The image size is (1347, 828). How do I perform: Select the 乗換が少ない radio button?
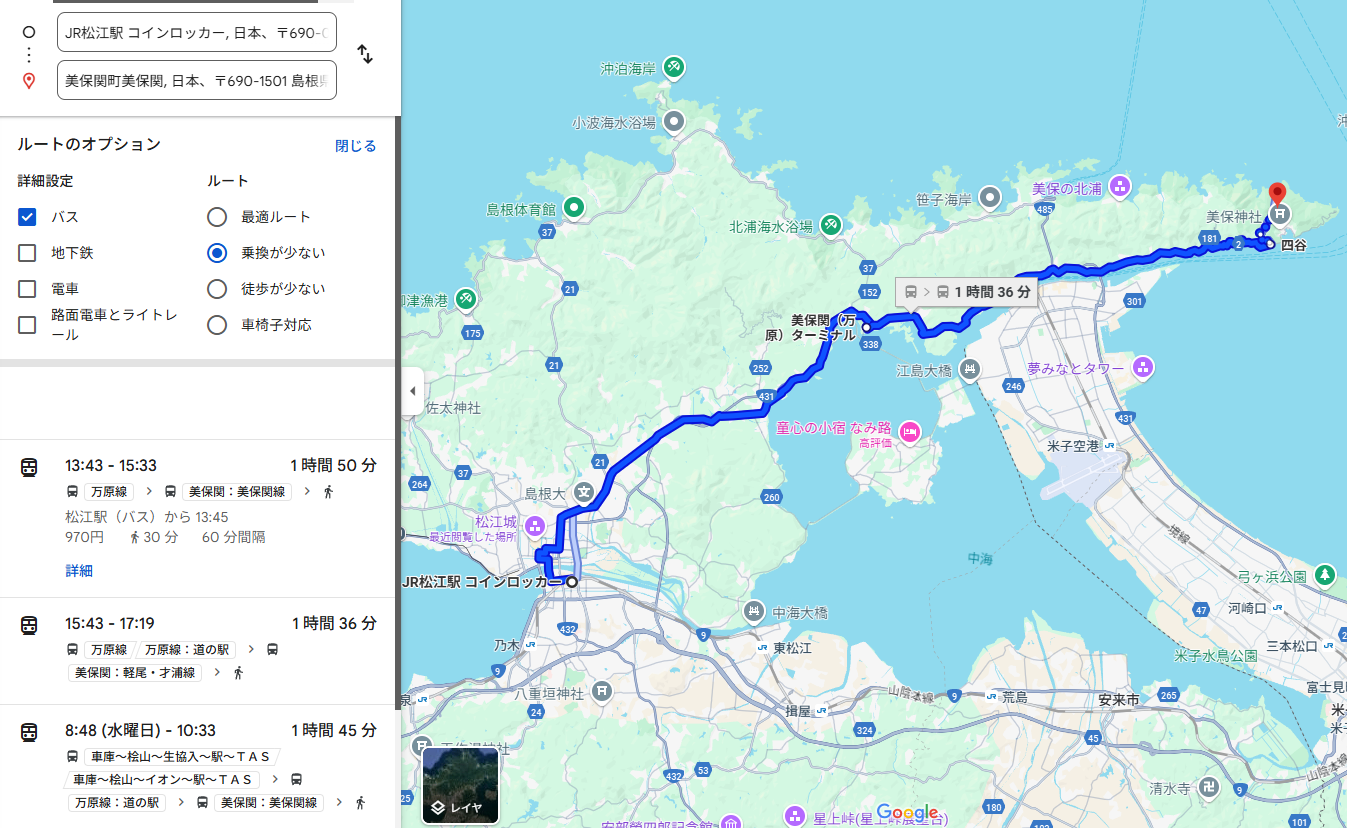tap(217, 253)
